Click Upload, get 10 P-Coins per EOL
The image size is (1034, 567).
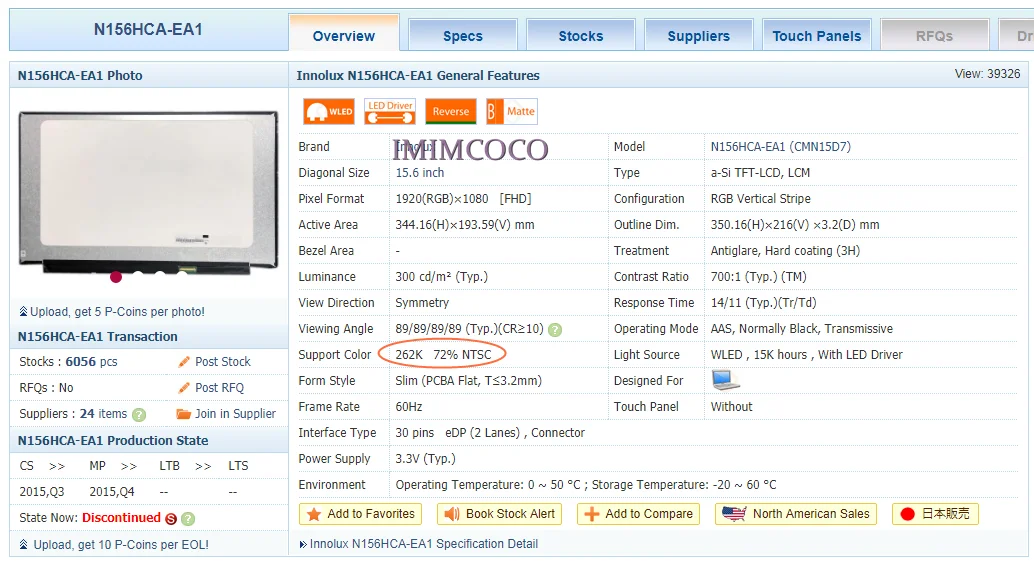tap(121, 545)
